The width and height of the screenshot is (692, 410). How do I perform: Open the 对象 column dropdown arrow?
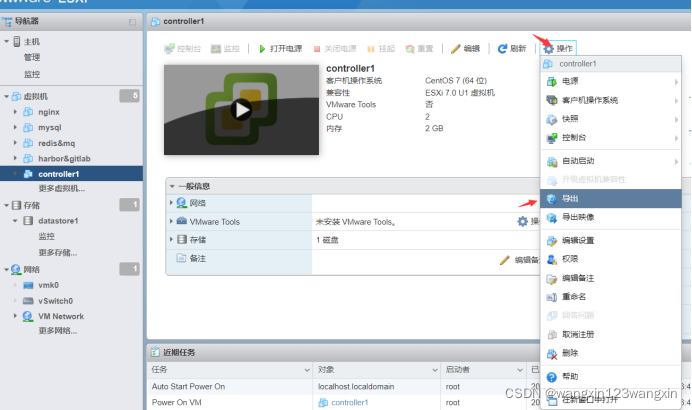[x=435, y=370]
